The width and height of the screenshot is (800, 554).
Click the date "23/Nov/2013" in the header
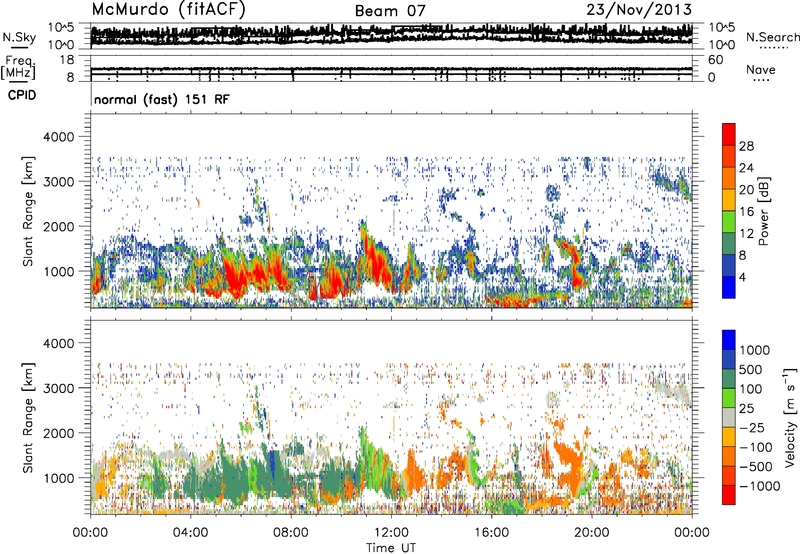pos(639,10)
